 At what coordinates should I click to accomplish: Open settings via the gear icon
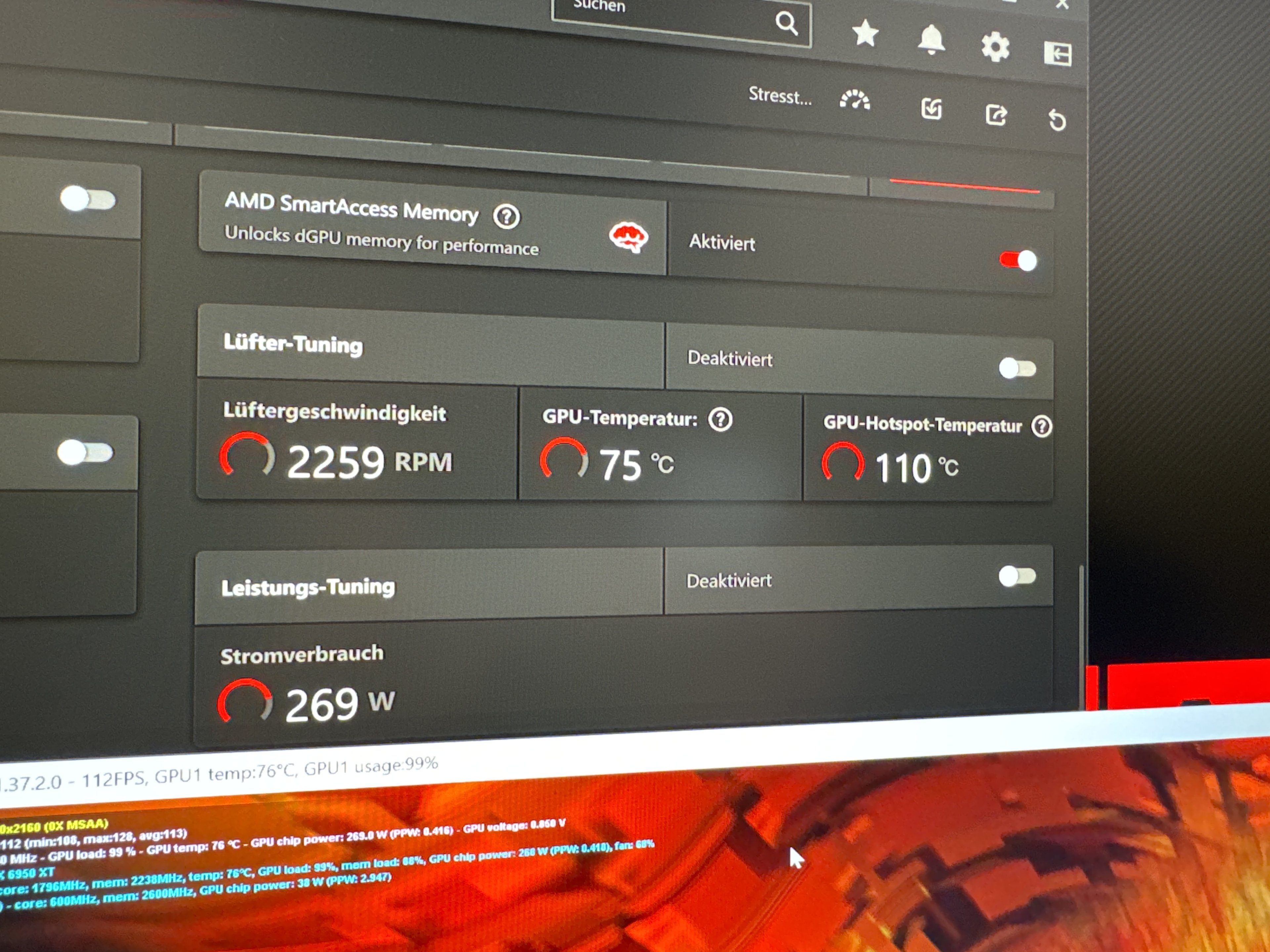tap(995, 47)
